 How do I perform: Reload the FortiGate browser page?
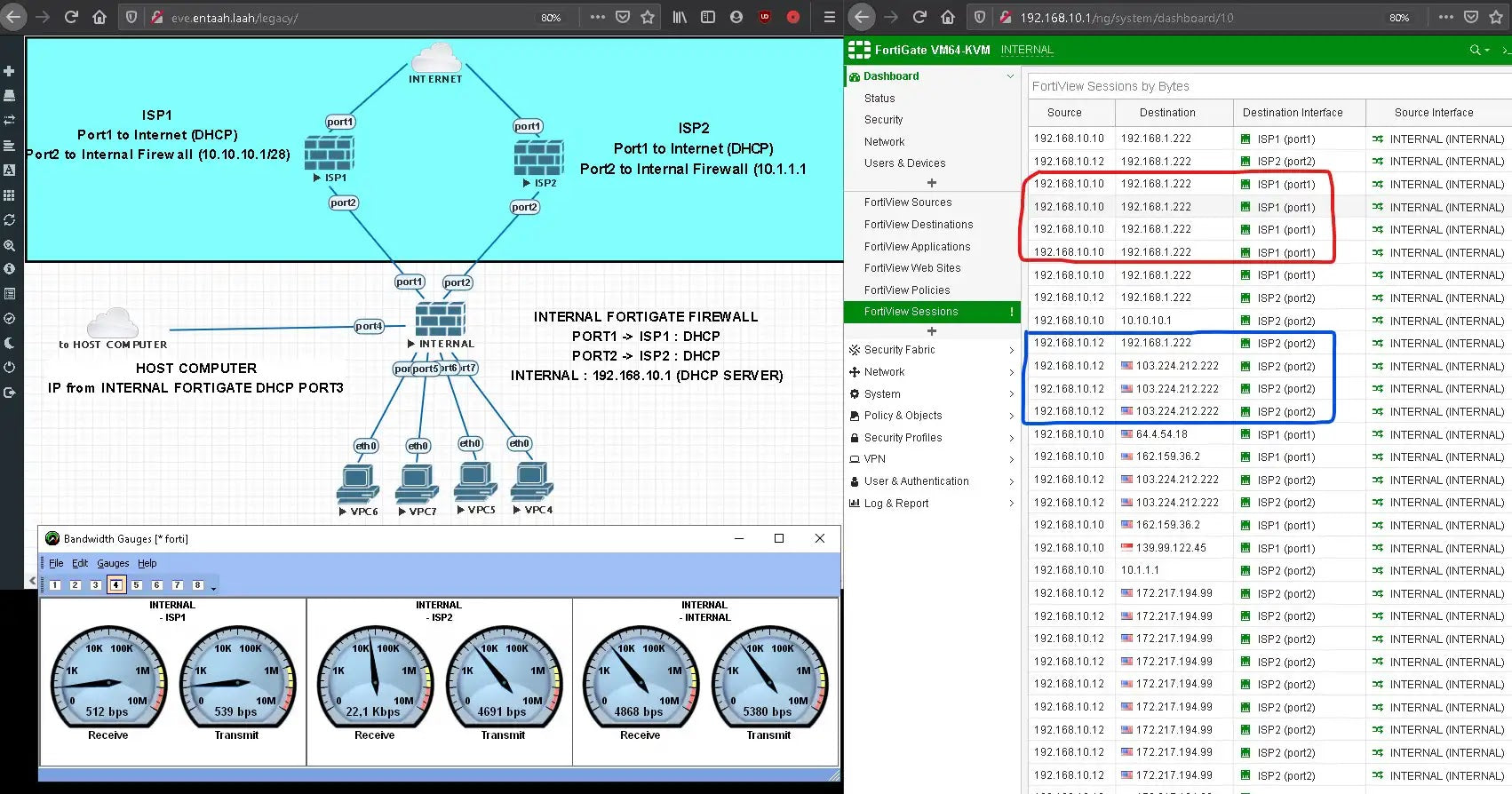click(x=919, y=17)
